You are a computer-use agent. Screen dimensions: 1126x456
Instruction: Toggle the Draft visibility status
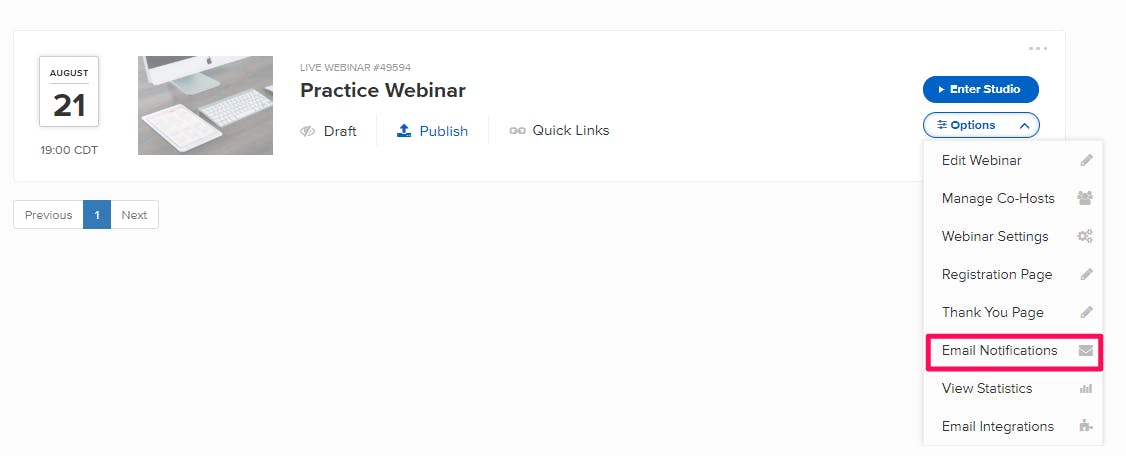click(x=328, y=131)
